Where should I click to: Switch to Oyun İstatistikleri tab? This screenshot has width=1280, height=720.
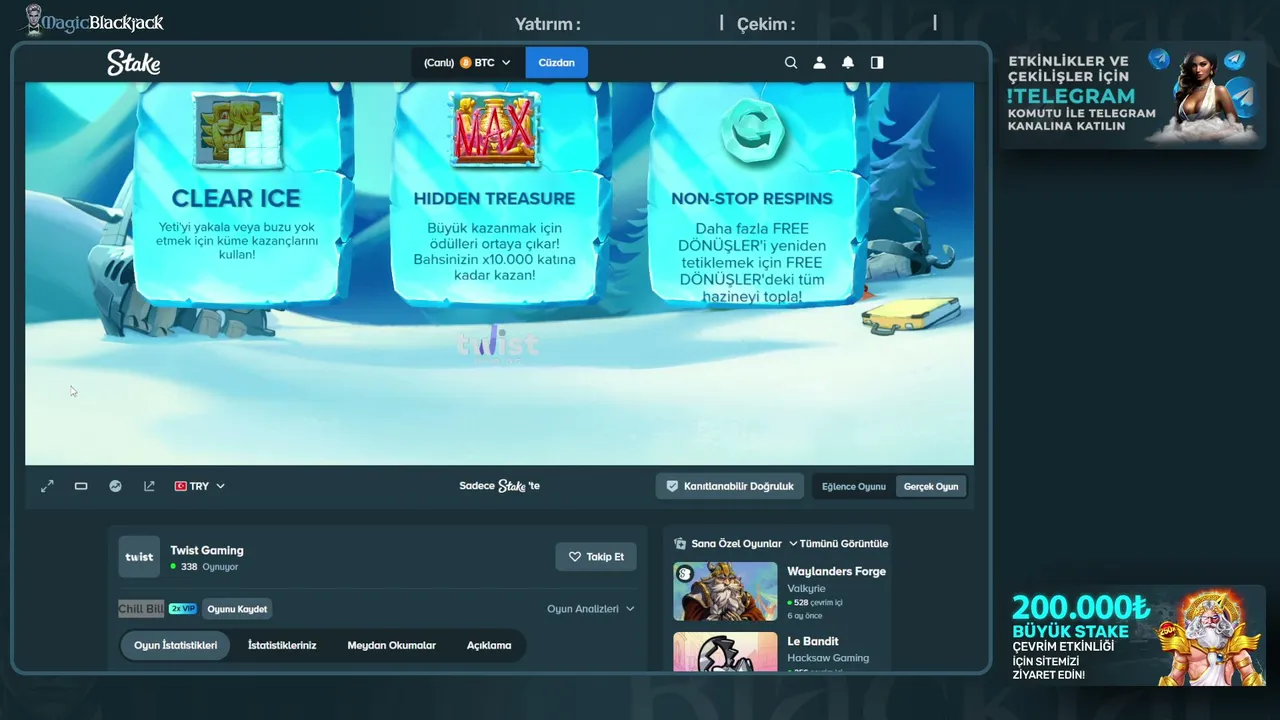pos(176,645)
